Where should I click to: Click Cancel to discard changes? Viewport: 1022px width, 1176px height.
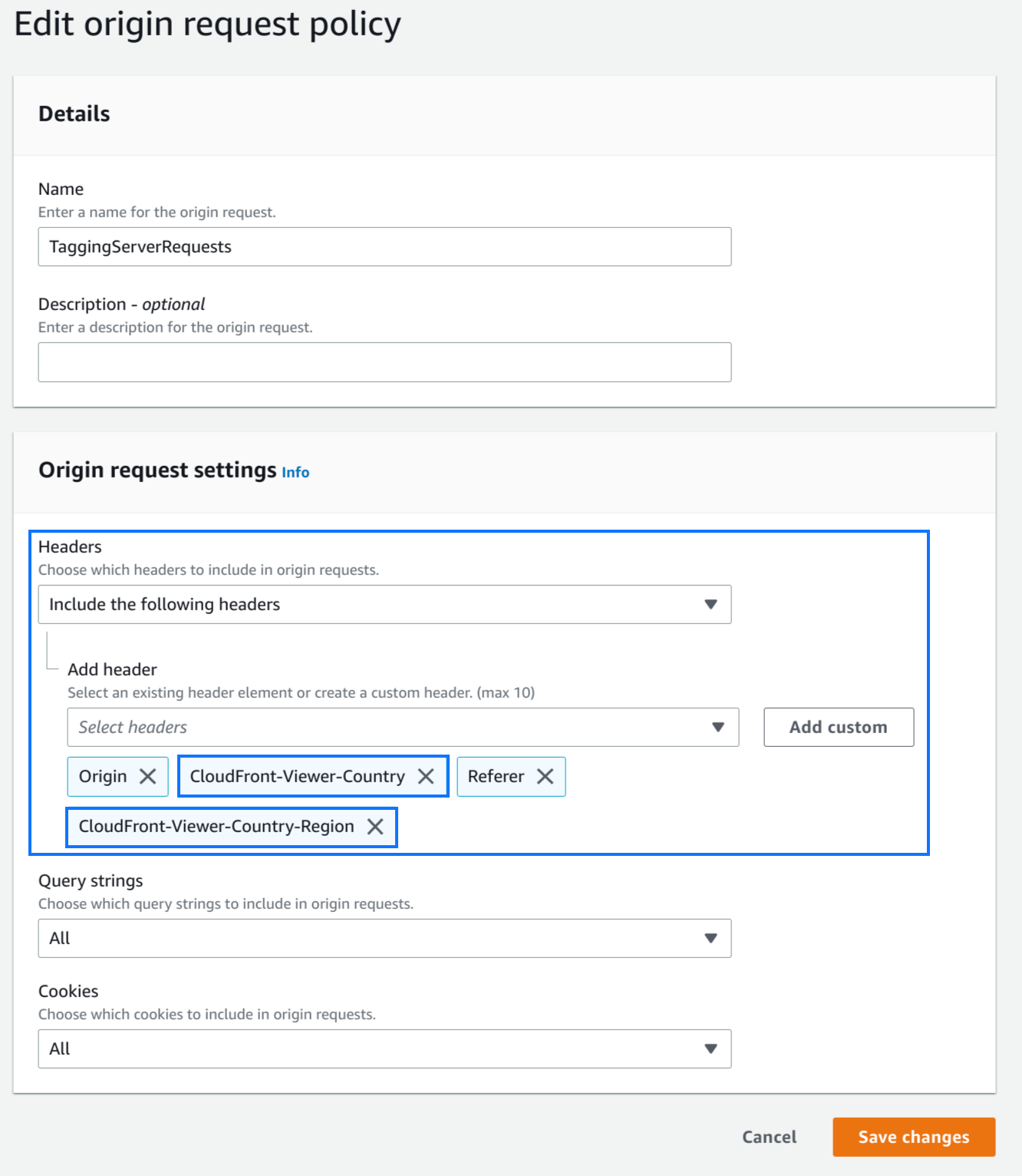pos(769,1137)
